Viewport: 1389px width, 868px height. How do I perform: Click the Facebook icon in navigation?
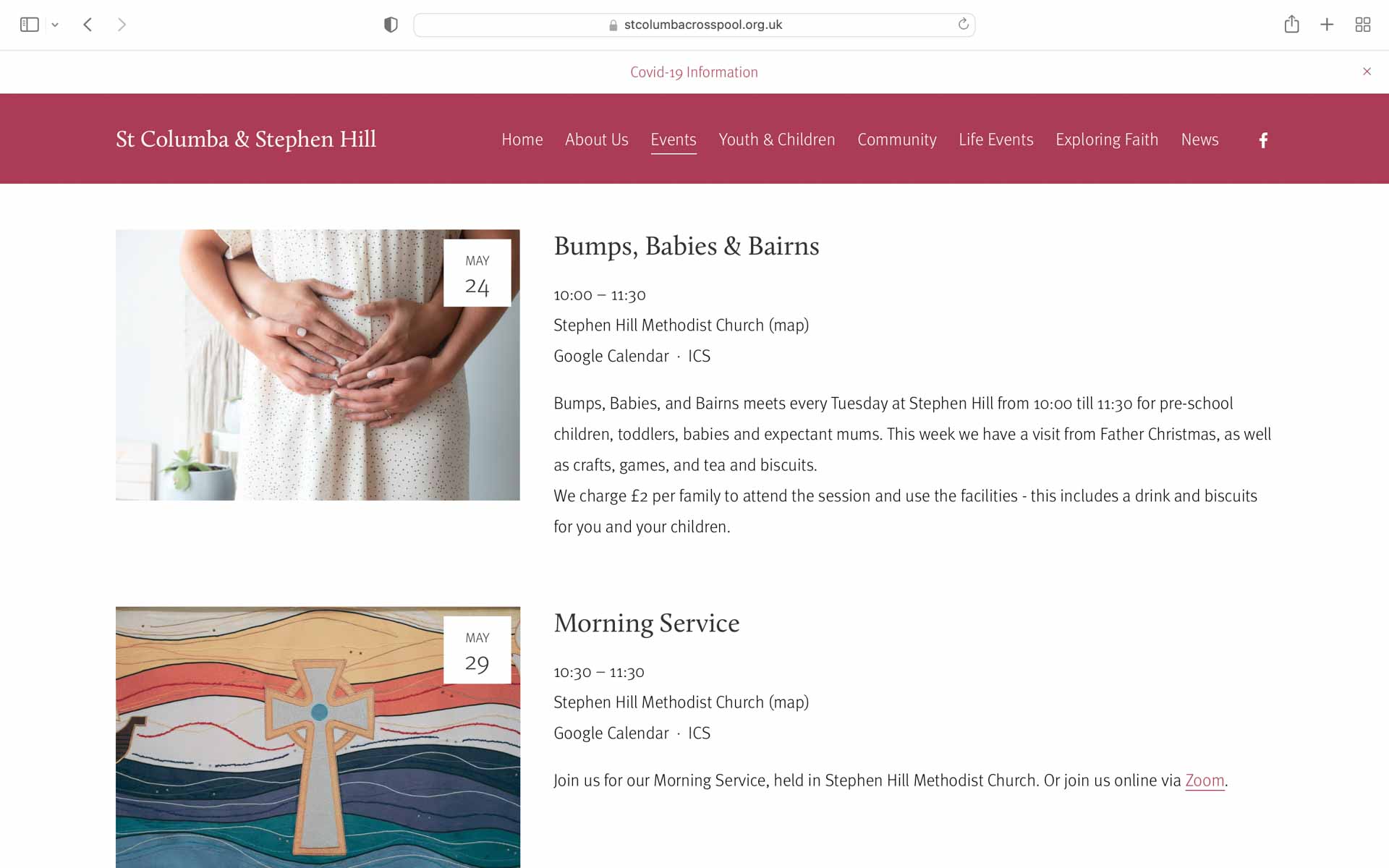1263,139
